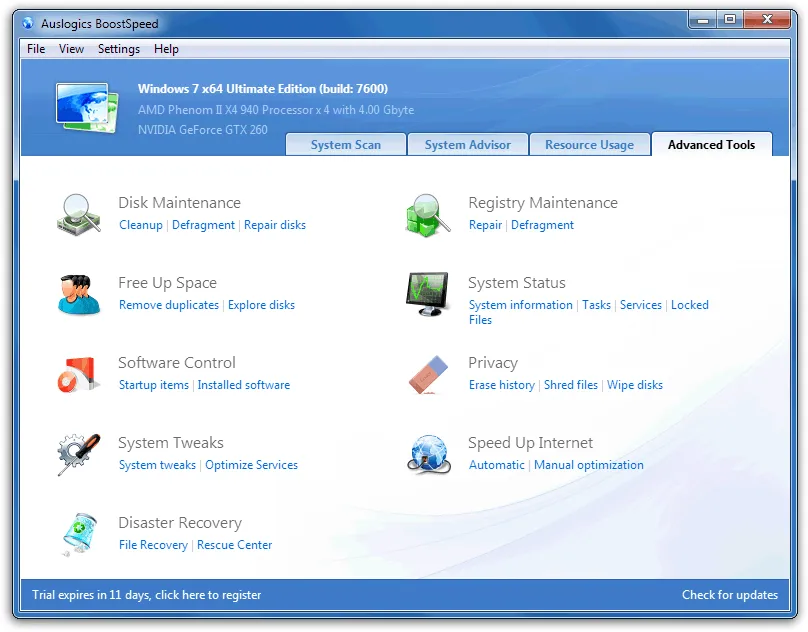Screen dimensions: 808x632
Task: Click the System Tweaks gear icon
Action: pos(79,454)
